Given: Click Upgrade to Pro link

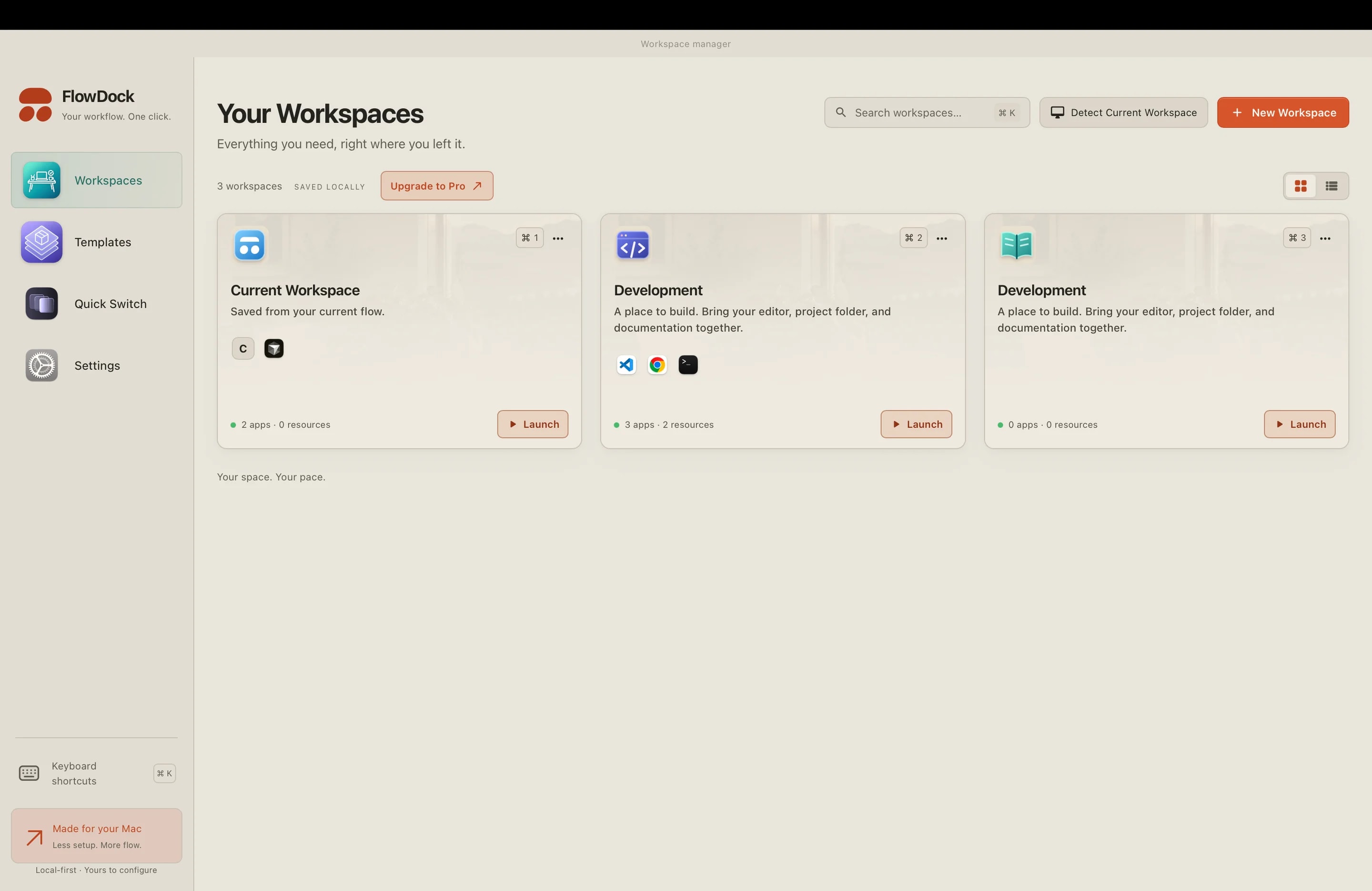Looking at the screenshot, I should tap(436, 186).
